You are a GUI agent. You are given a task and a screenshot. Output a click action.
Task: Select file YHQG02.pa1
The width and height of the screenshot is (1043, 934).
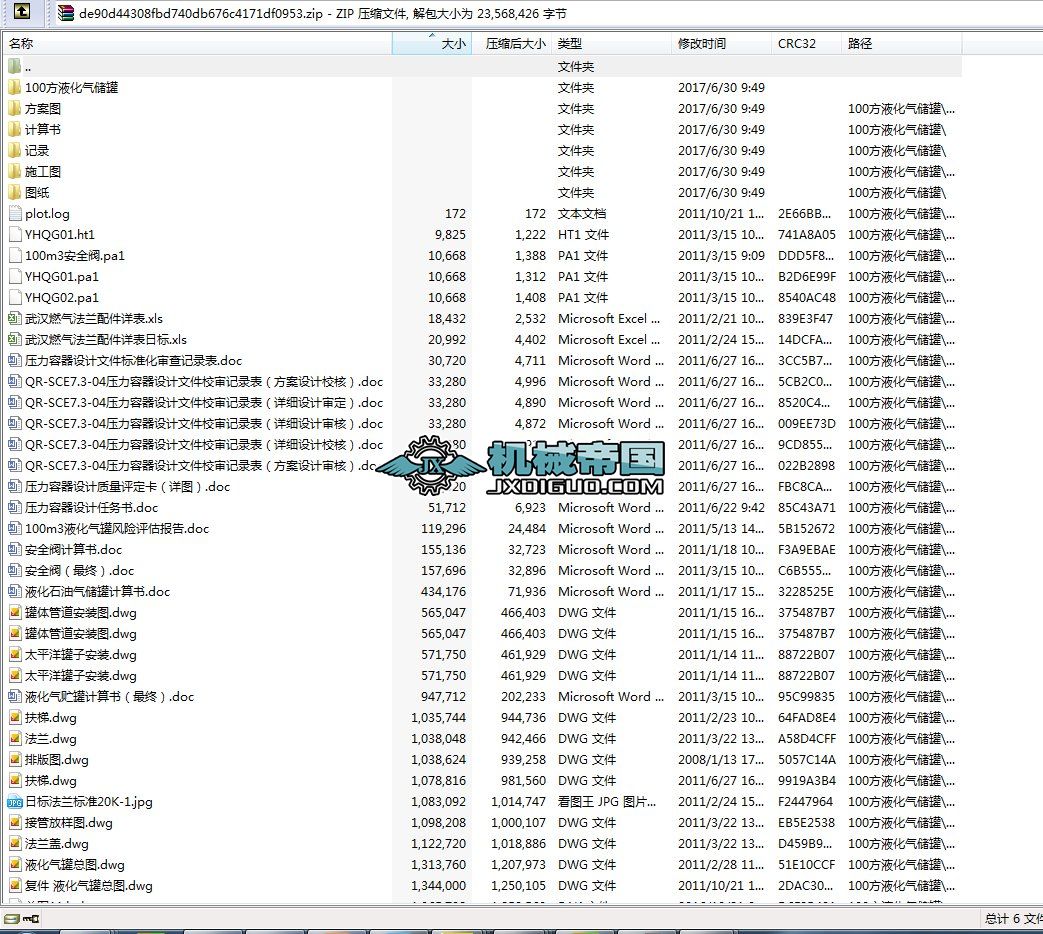(x=61, y=297)
